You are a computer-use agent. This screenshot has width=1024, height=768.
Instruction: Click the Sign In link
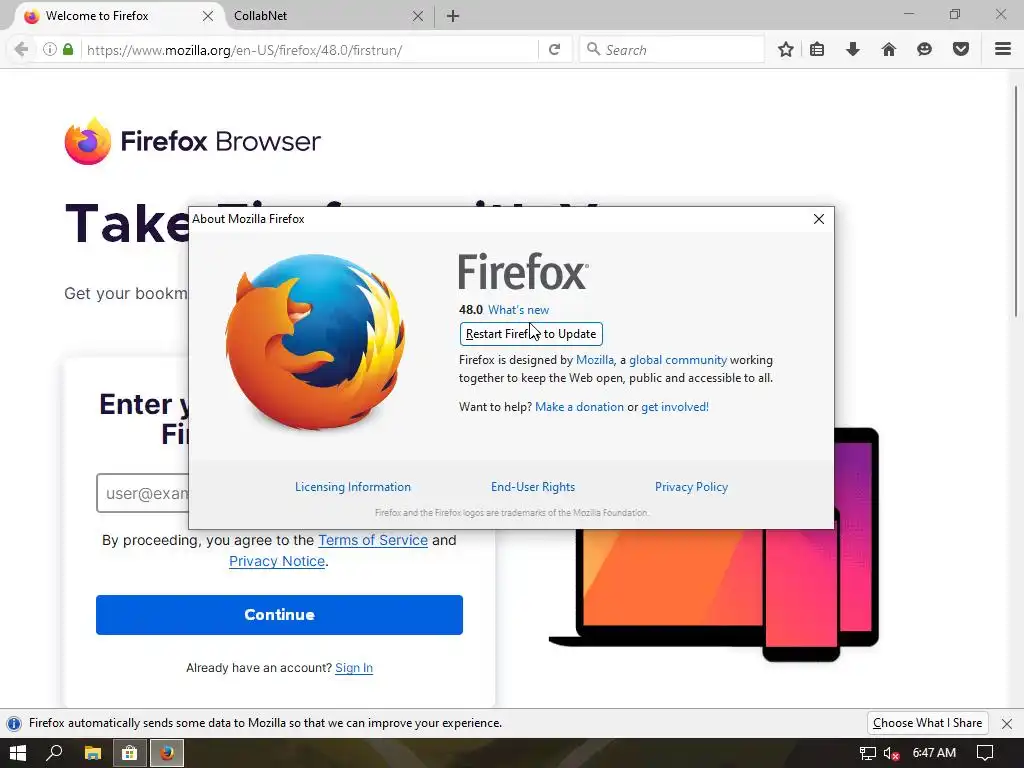pos(354,667)
